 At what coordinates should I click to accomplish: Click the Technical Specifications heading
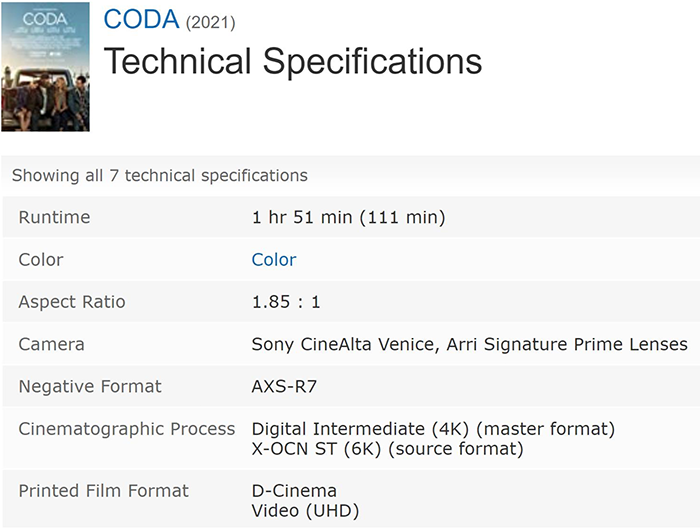click(x=293, y=61)
